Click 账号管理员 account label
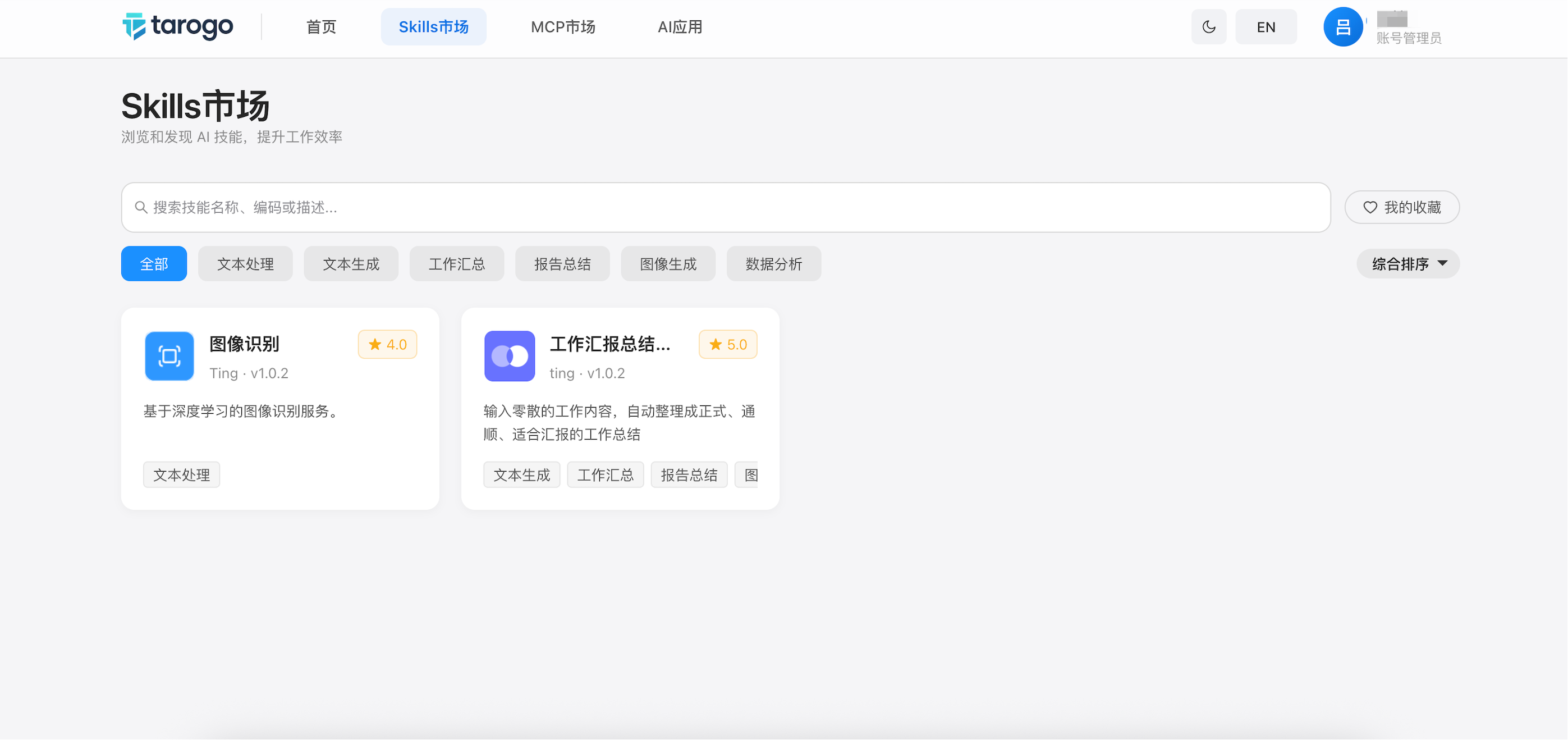The width and height of the screenshot is (1568, 740). pos(1409,38)
